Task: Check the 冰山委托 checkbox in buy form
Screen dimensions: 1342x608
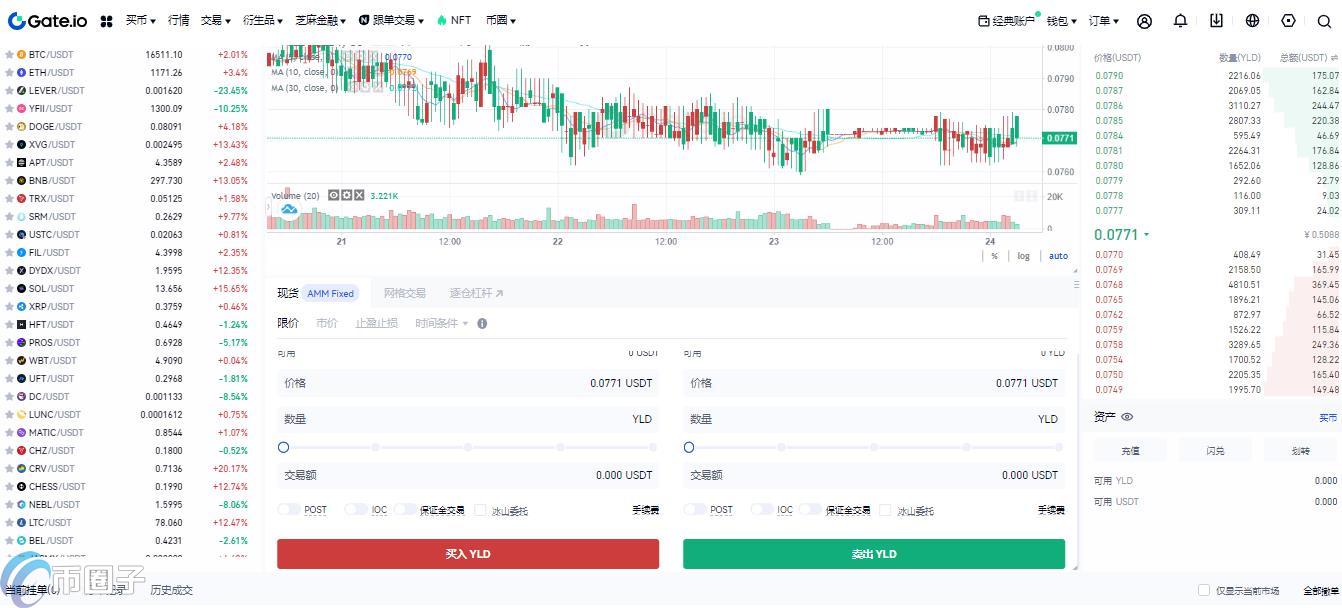Action: tap(480, 510)
